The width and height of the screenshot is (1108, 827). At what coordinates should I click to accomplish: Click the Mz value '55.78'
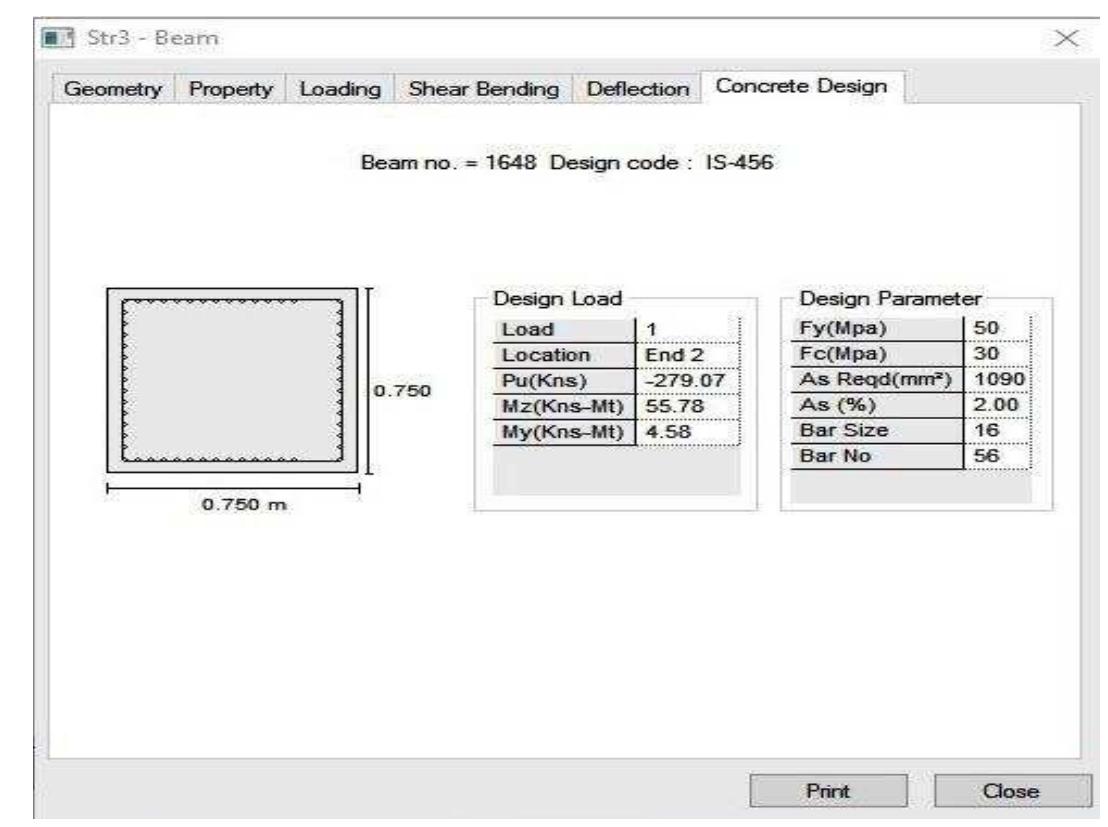[x=688, y=406]
